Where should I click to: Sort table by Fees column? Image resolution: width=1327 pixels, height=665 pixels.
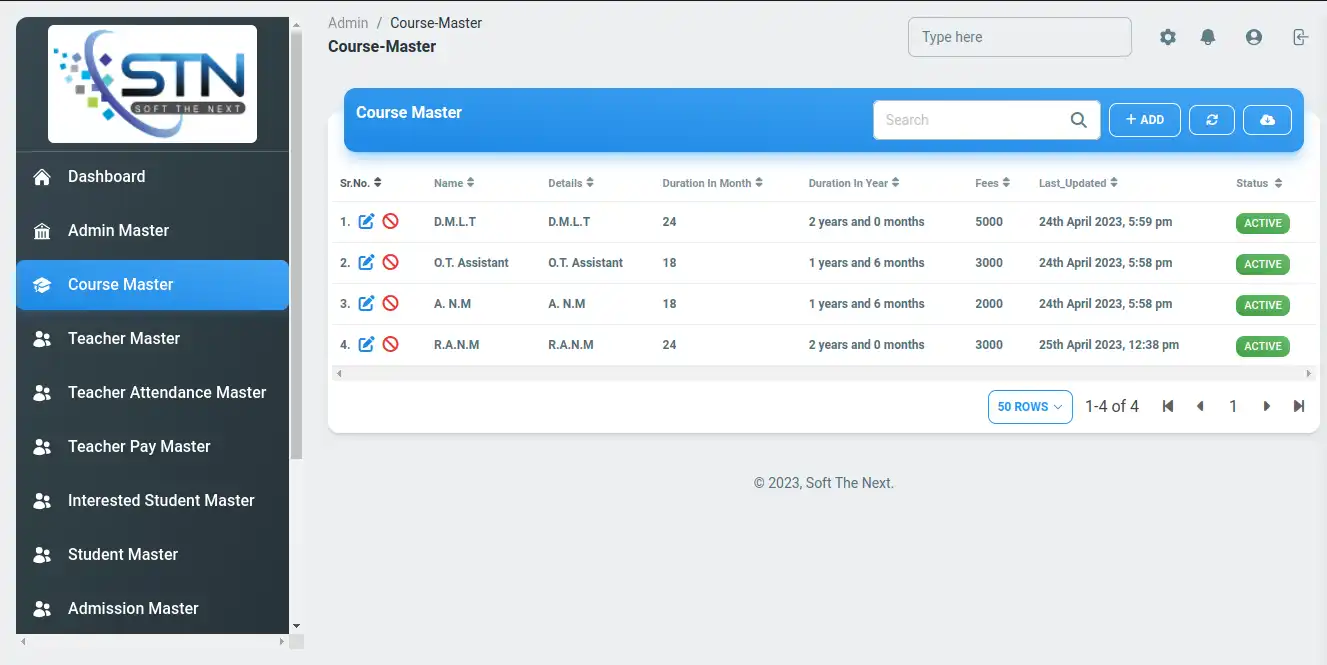992,183
